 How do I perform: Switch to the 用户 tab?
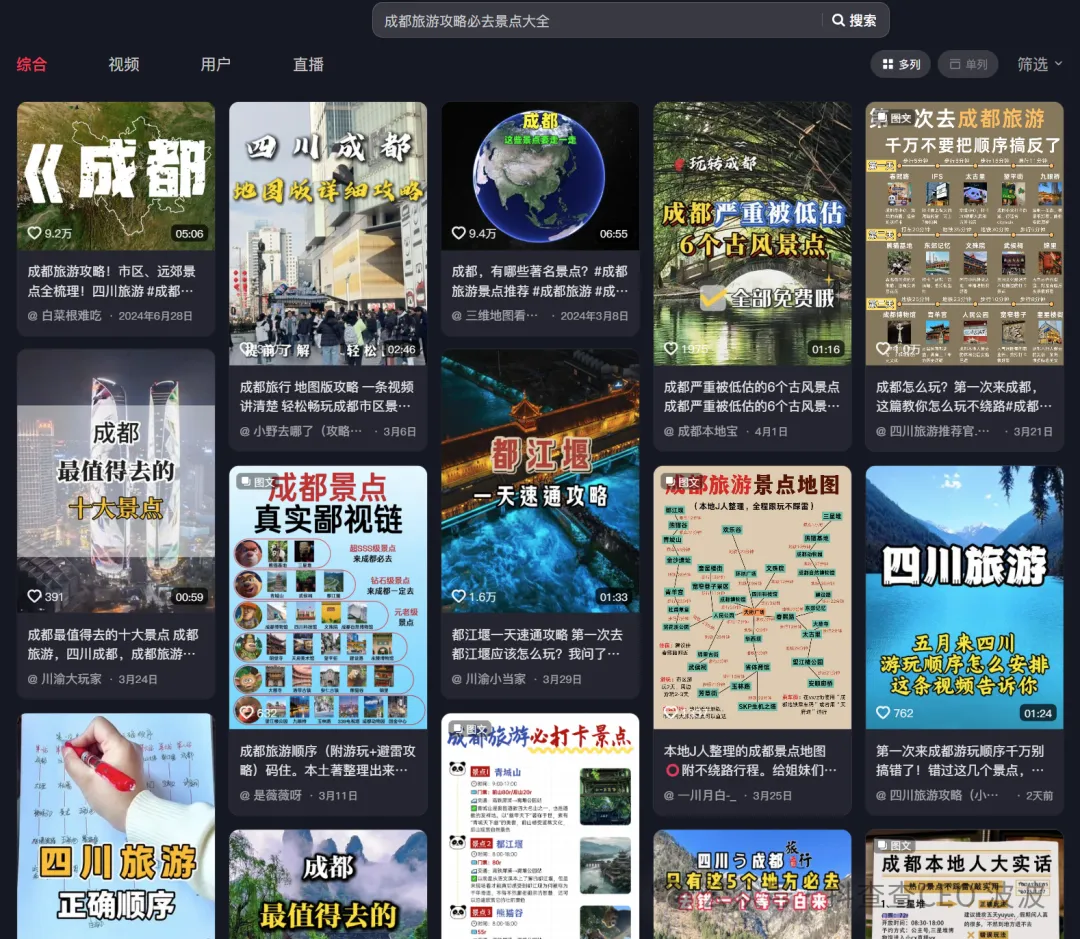[x=216, y=64]
